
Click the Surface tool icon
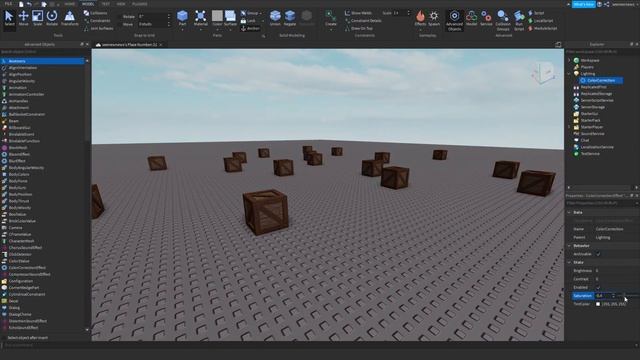(x=230, y=16)
